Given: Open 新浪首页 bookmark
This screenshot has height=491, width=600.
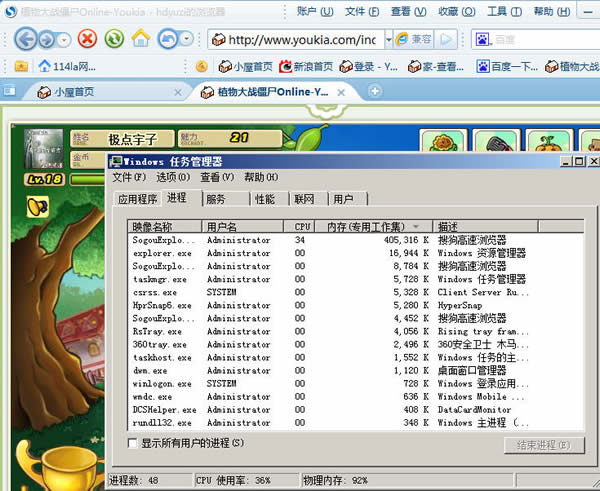Looking at the screenshot, I should tap(305, 67).
